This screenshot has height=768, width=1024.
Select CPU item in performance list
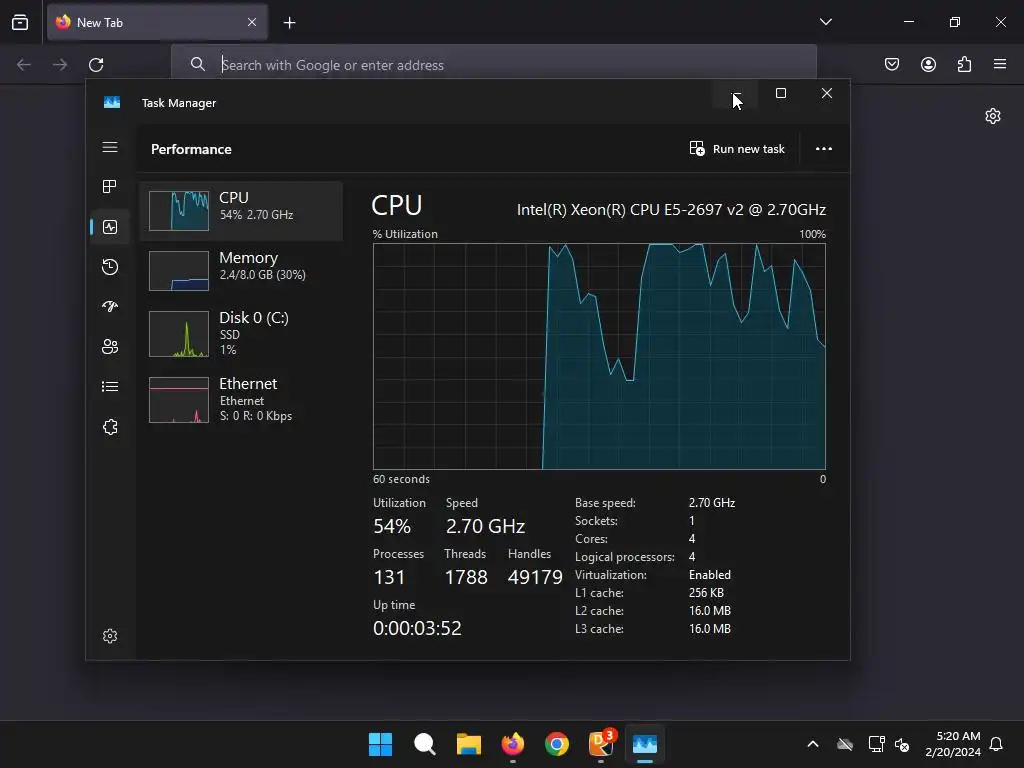[x=241, y=211]
